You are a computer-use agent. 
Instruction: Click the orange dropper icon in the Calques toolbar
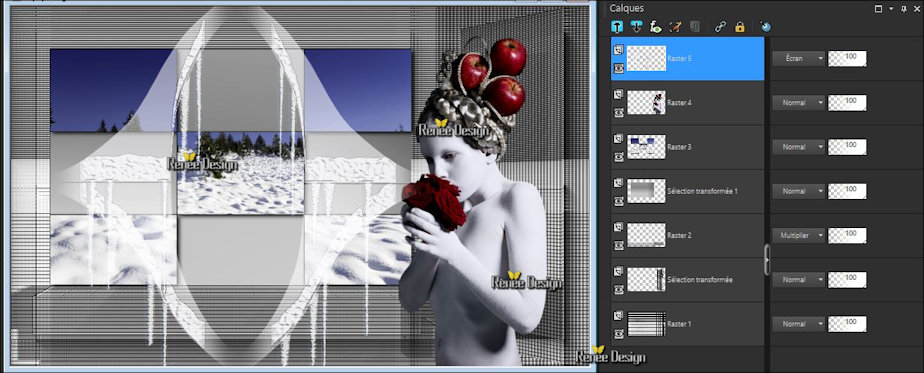pos(675,27)
